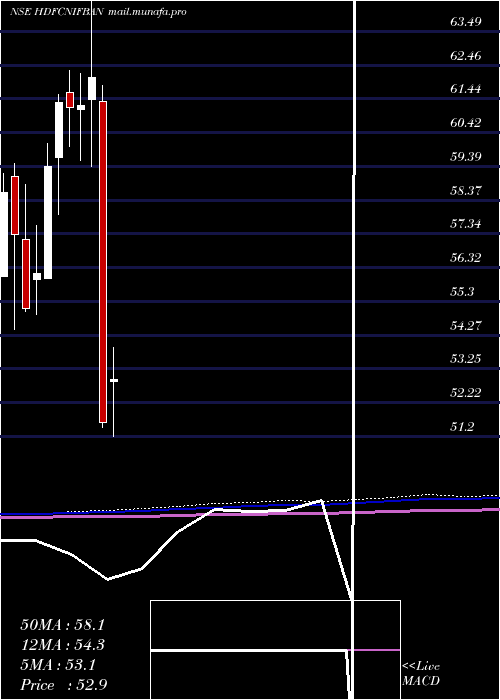This screenshot has width=500, height=700.
Task: Select the tallest red candlestick body
Action: (103, 262)
